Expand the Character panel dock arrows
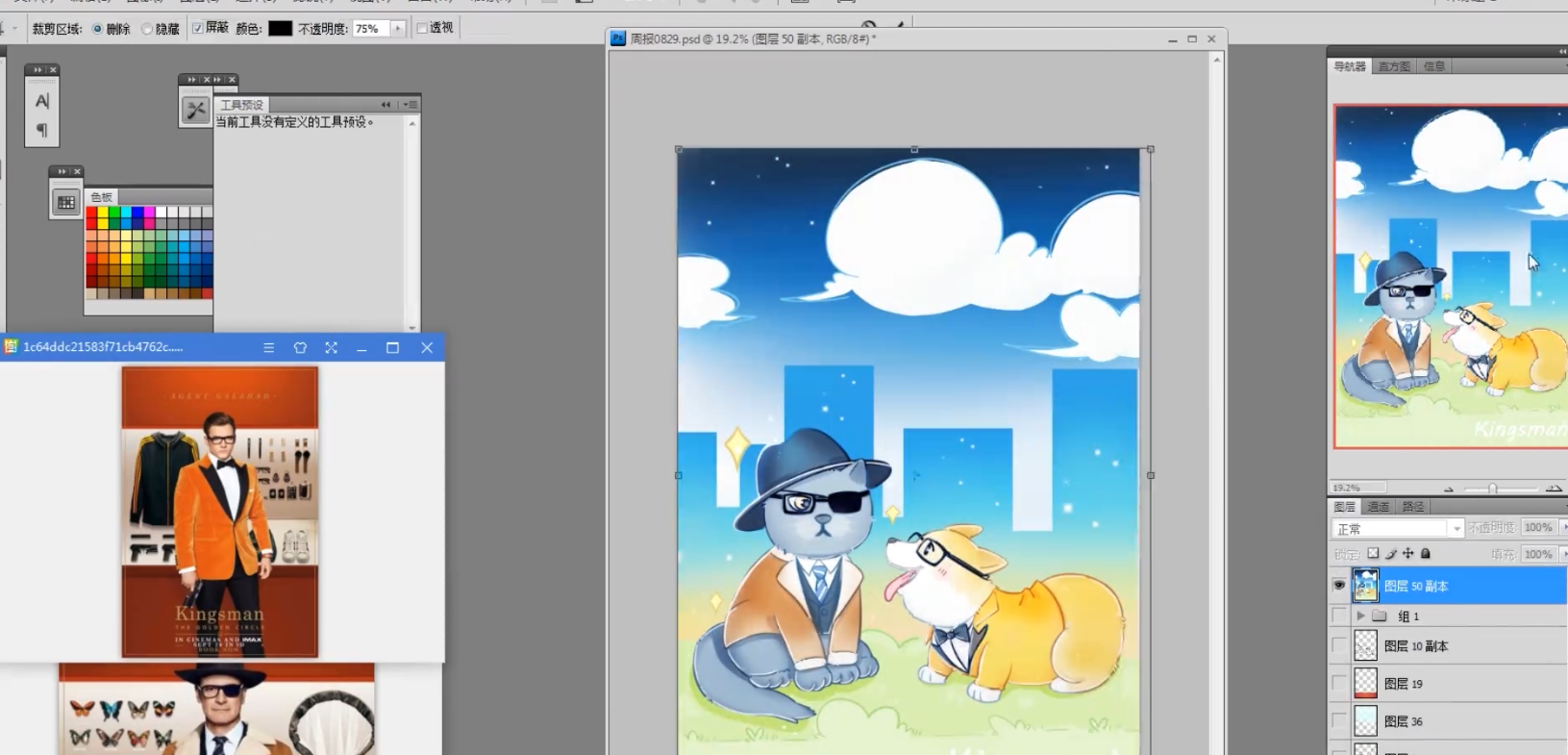The width and height of the screenshot is (1568, 755). coord(37,70)
